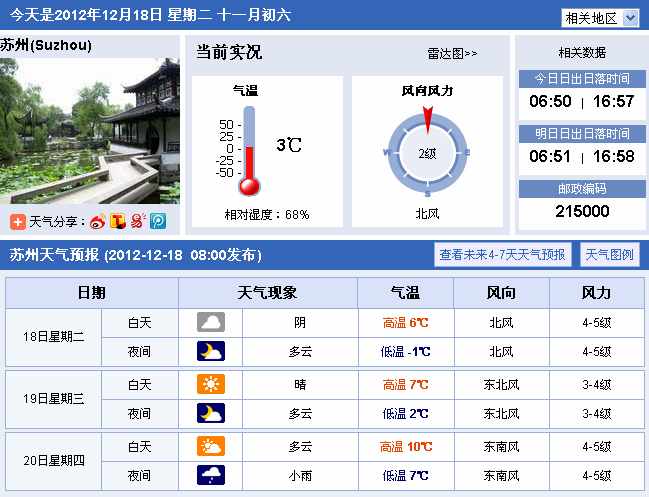Click the sunny icon for 19日 daytime
The width and height of the screenshot is (649, 497).
tap(211, 385)
